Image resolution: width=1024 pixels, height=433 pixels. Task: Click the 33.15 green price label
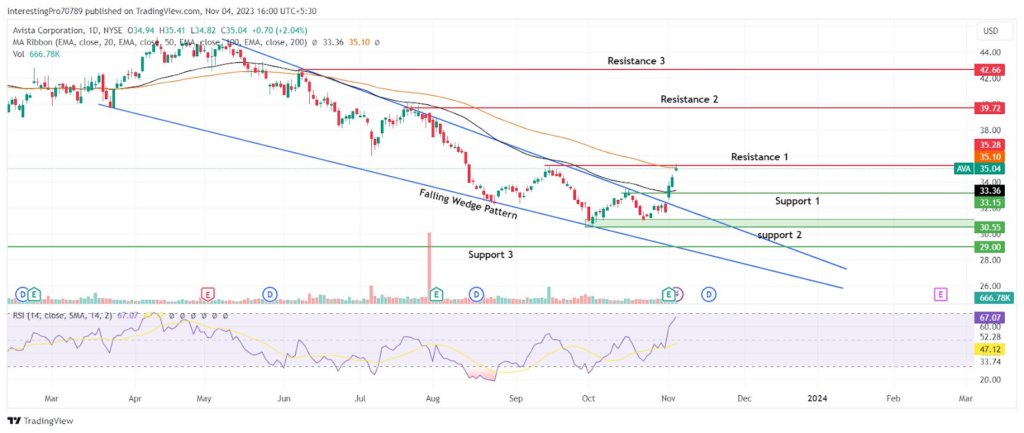click(x=987, y=202)
